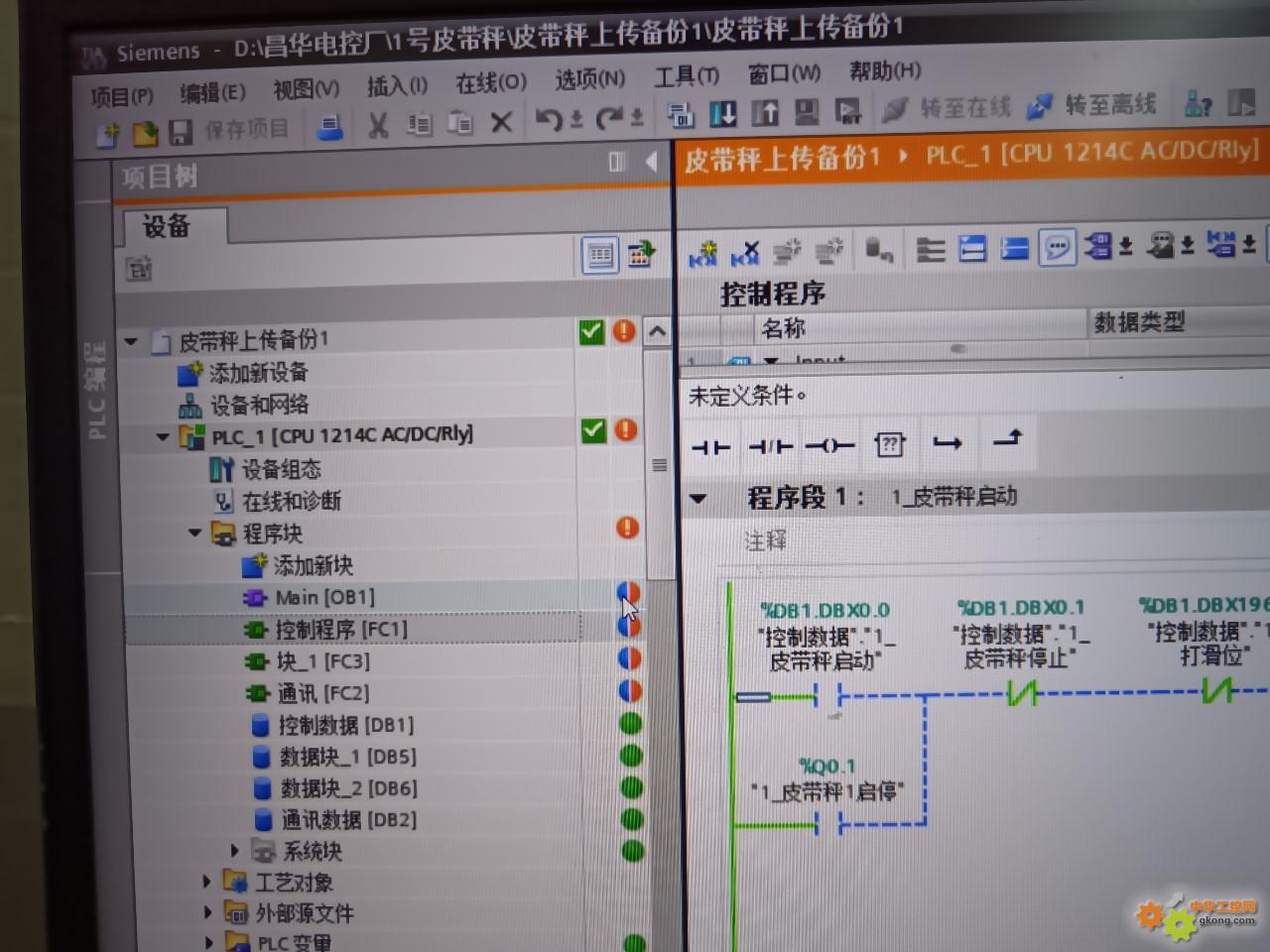Select 控制数据 [DB1] data block
Image resolution: width=1270 pixels, height=952 pixels.
coord(333,725)
